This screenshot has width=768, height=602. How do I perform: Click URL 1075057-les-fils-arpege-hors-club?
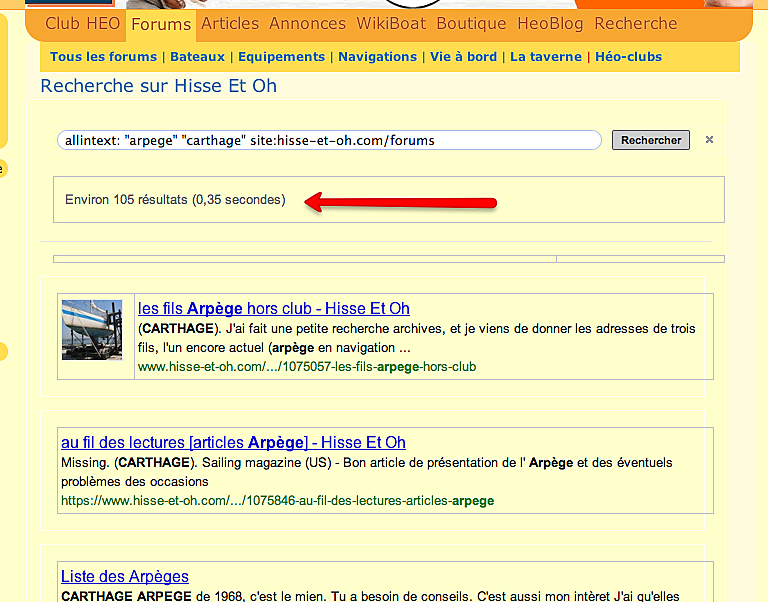tap(307, 367)
